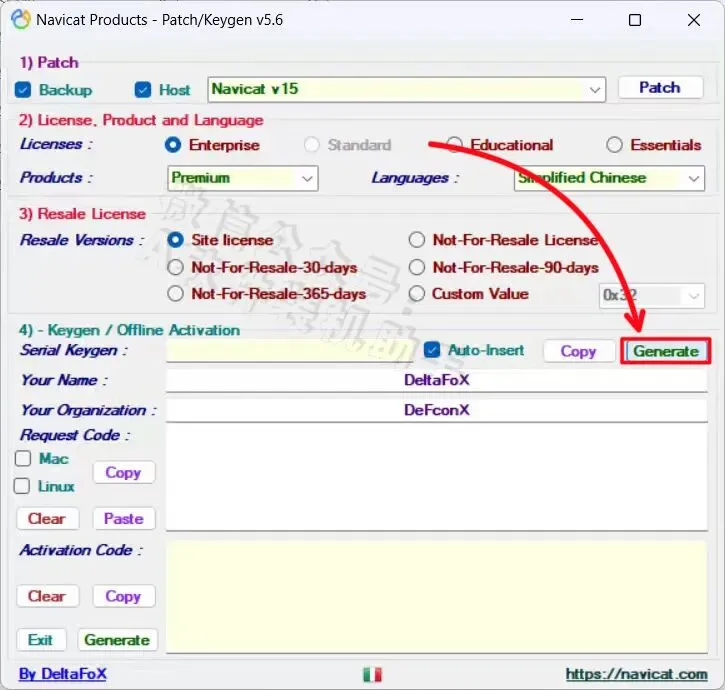
Task: Copy the serial key
Action: [x=578, y=351]
